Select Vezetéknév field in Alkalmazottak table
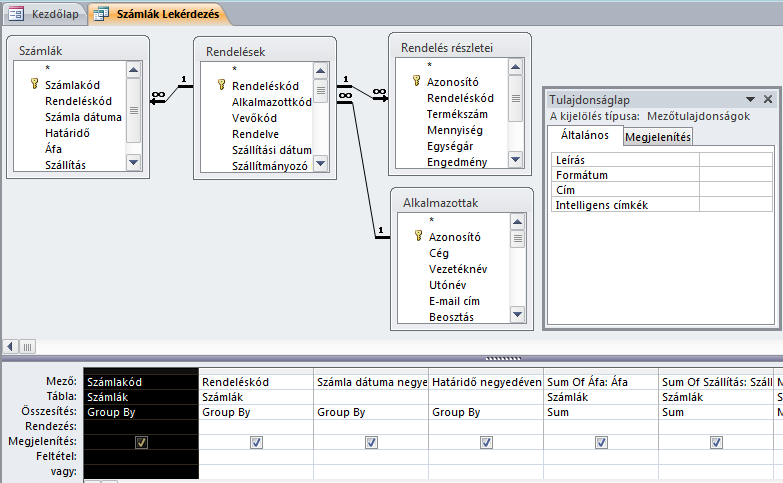This screenshot has height=483, width=783. (457, 269)
